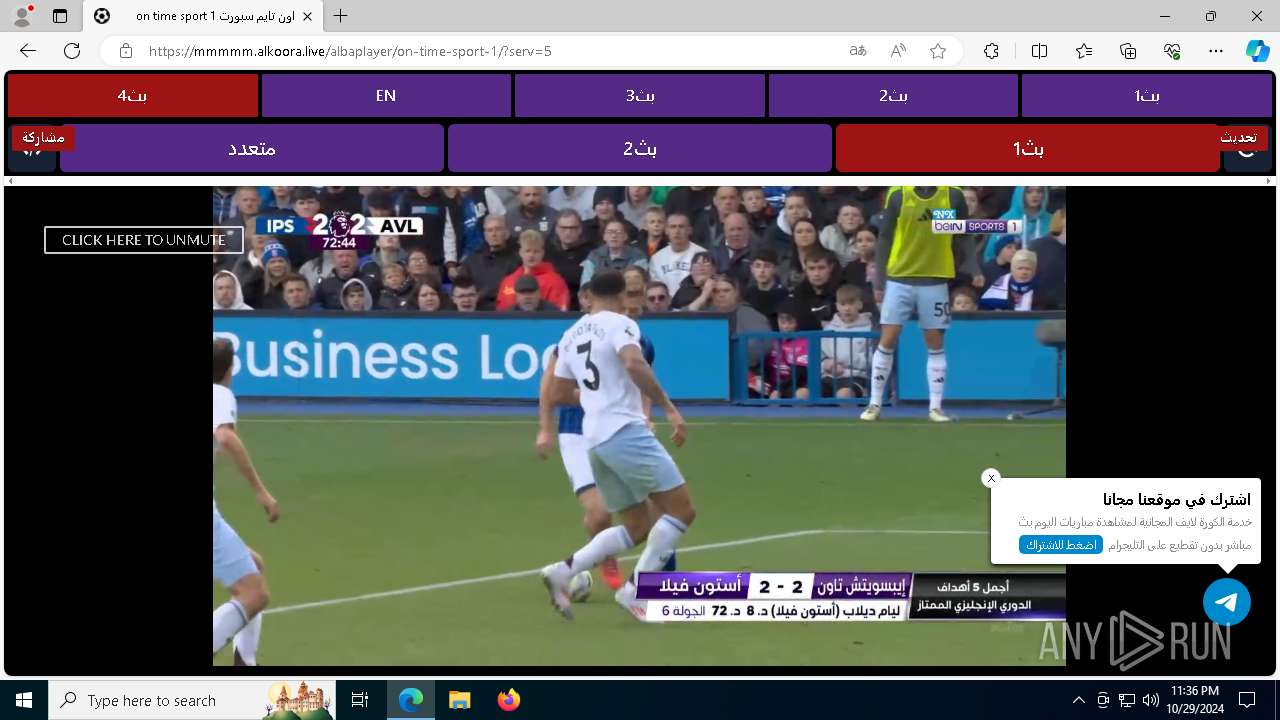Image resolution: width=1280 pixels, height=720 pixels.
Task: Close the subscription popup with X
Action: click(x=991, y=478)
